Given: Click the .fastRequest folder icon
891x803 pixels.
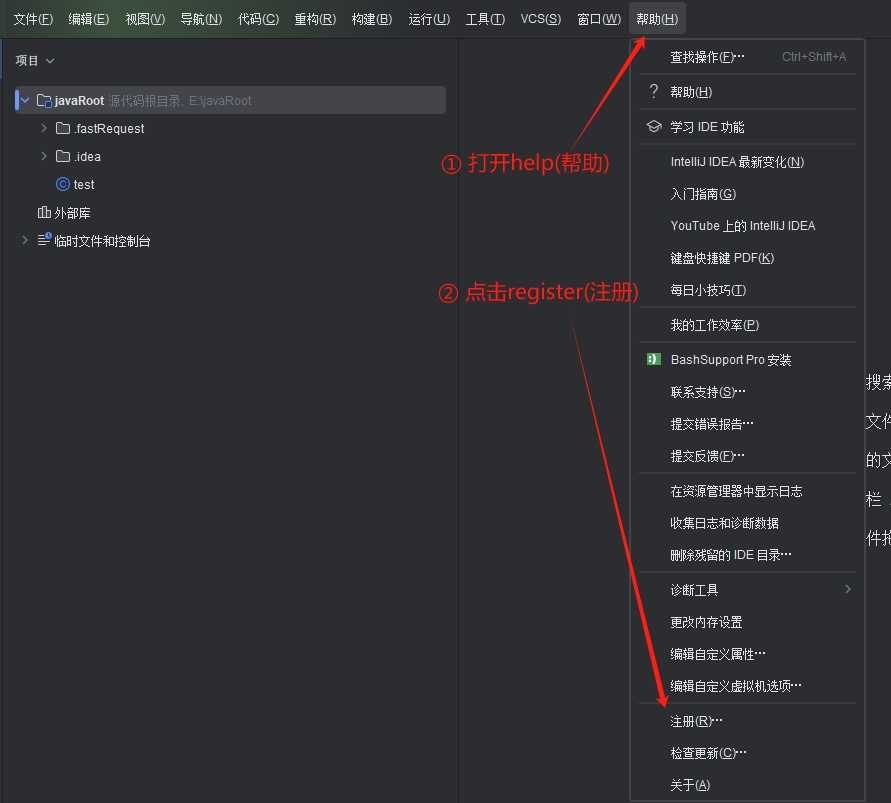Looking at the screenshot, I should 63,128.
